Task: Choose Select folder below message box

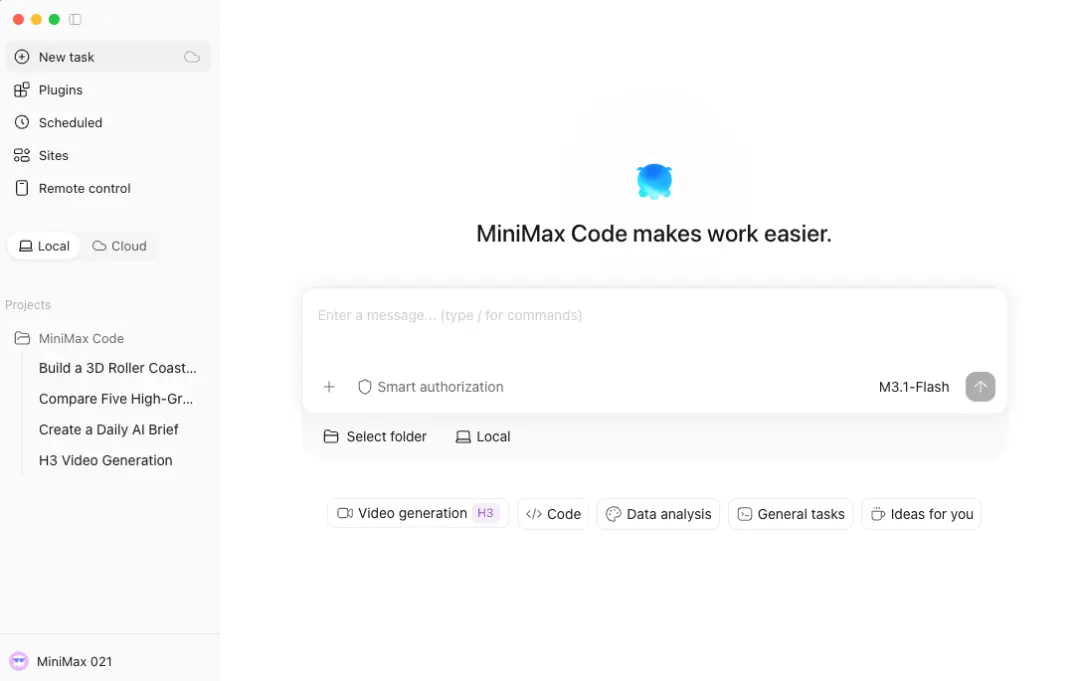Action: [375, 437]
